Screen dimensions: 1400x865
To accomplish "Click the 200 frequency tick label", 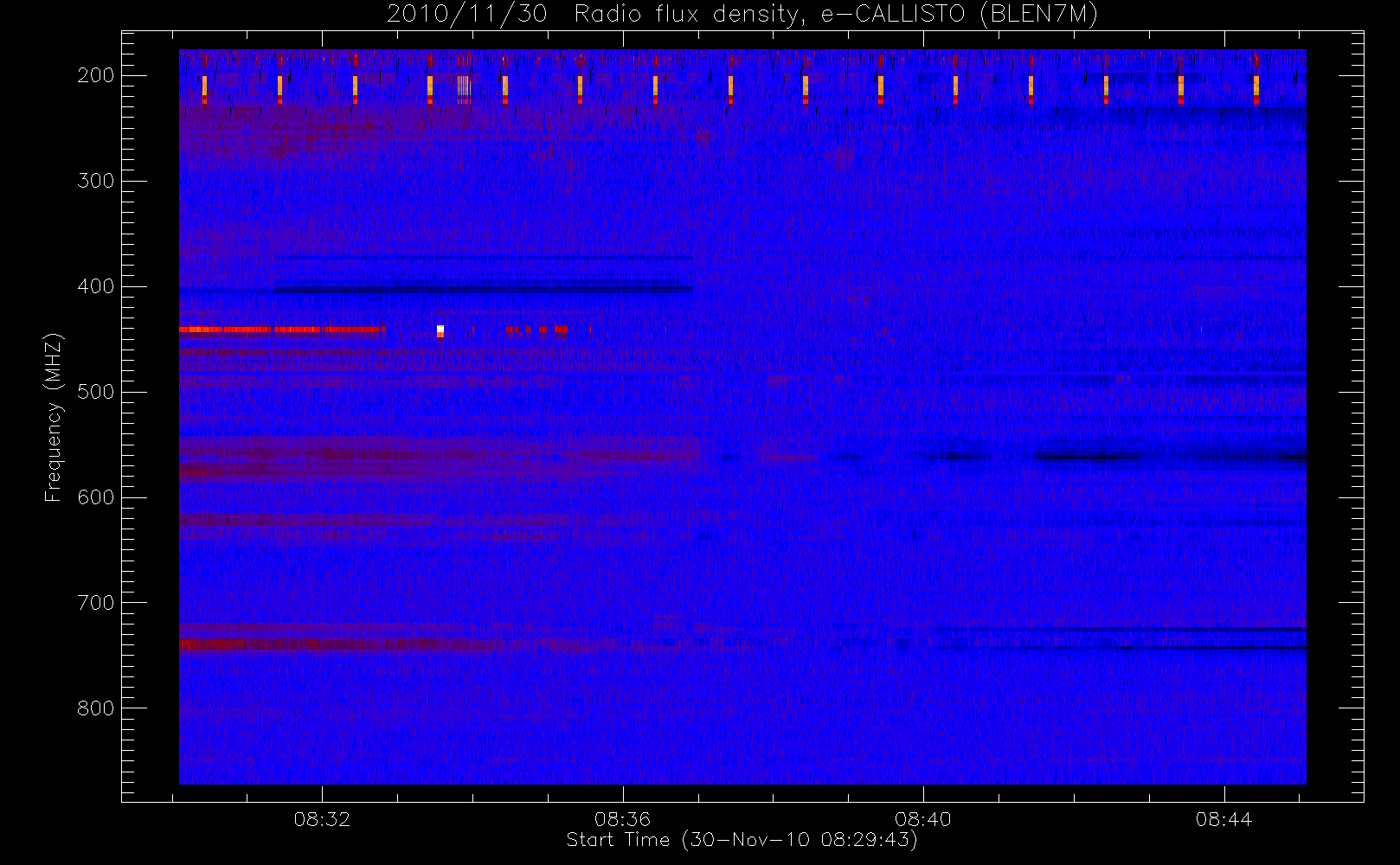I will click(96, 75).
